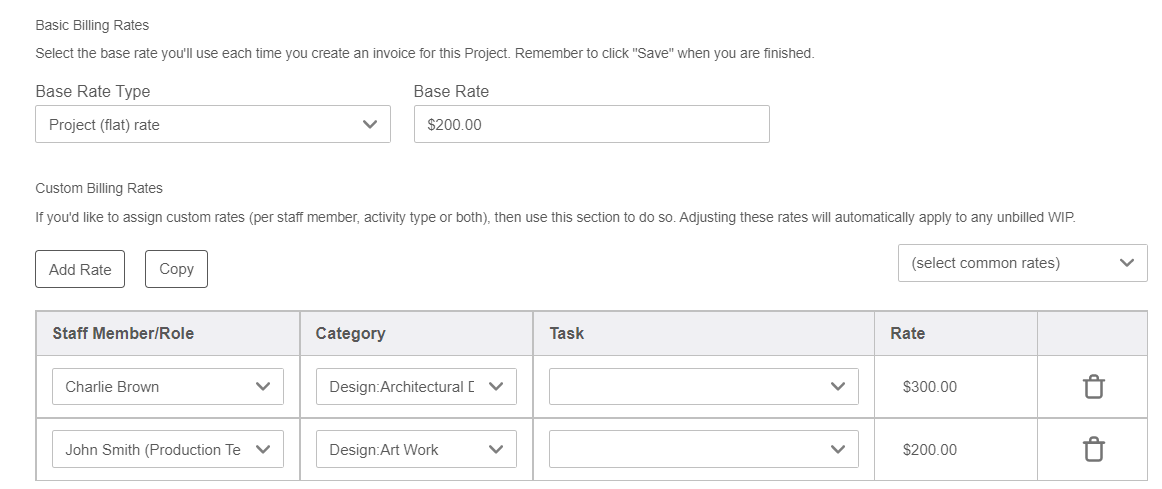The width and height of the screenshot is (1162, 489).
Task: Click the Rate column header
Action: click(907, 333)
